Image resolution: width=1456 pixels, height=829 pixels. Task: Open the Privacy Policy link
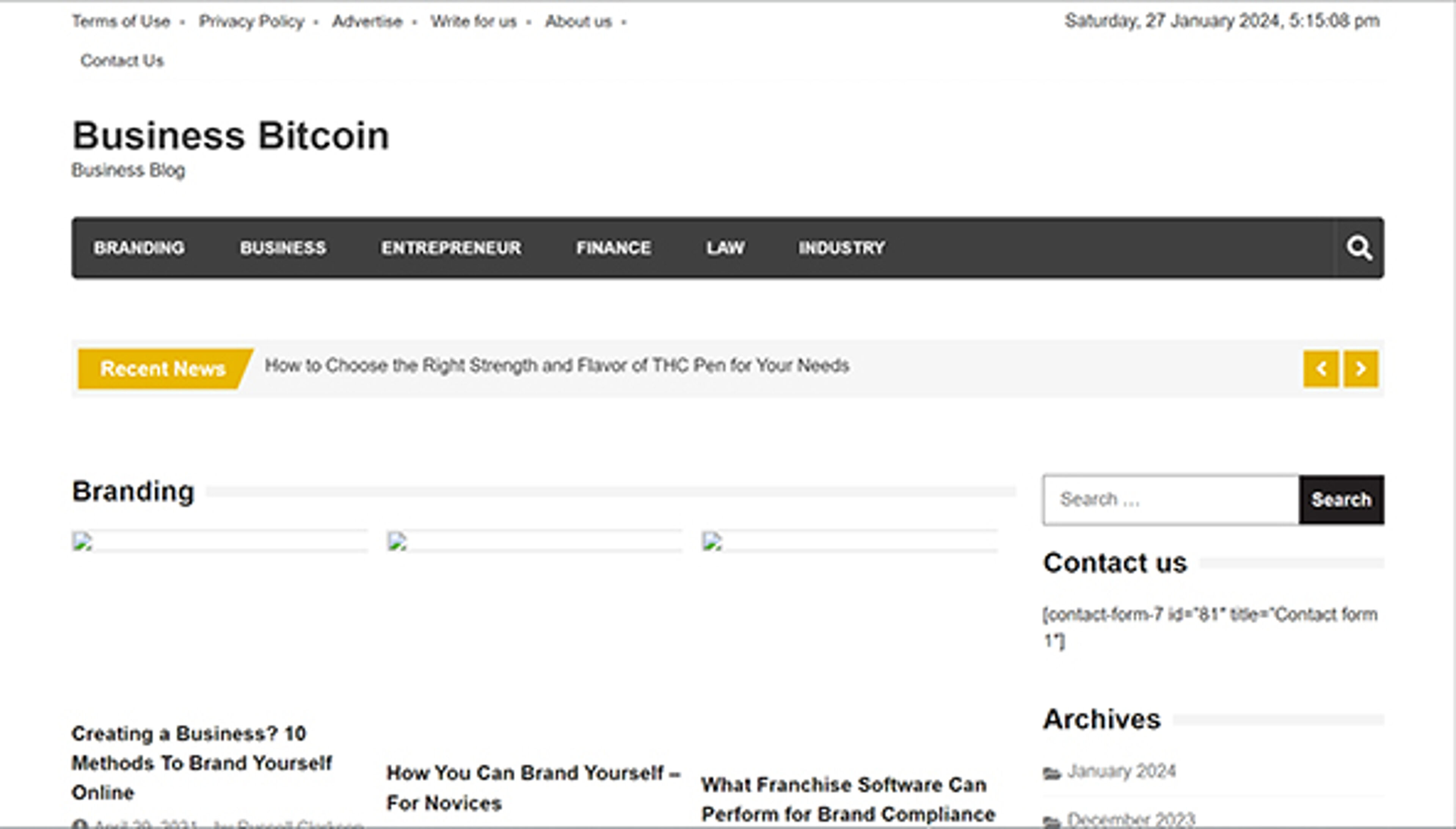[252, 21]
